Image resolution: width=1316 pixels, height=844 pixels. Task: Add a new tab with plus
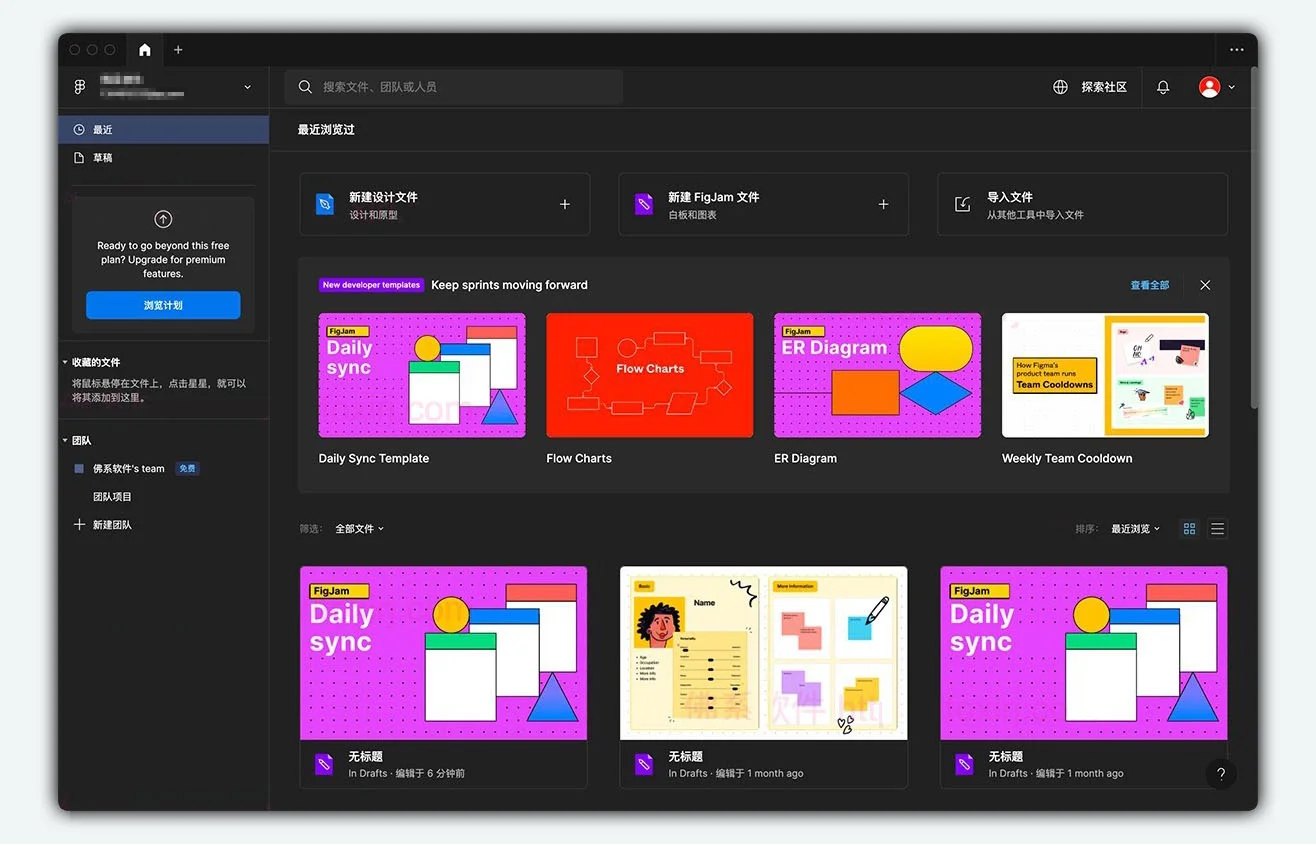coord(178,49)
